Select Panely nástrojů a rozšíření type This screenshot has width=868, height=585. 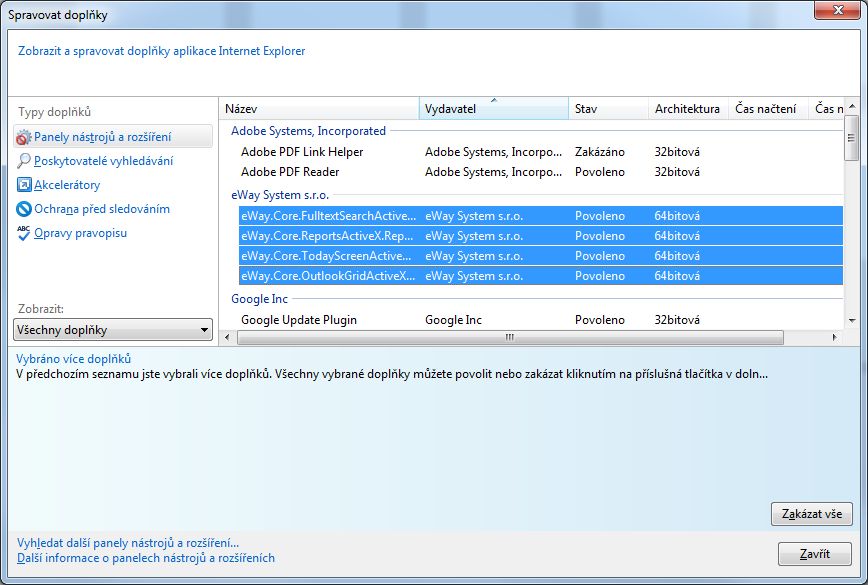coord(113,137)
